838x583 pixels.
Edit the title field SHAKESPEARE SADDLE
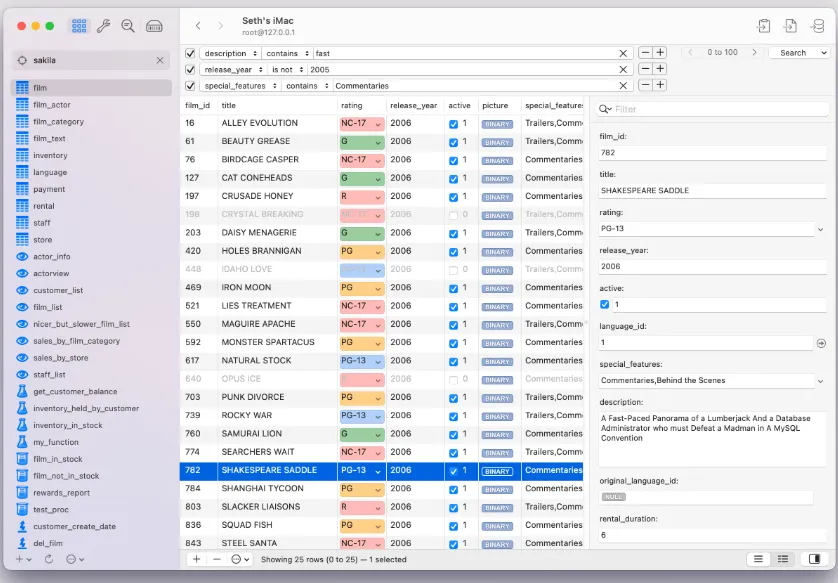click(712, 190)
